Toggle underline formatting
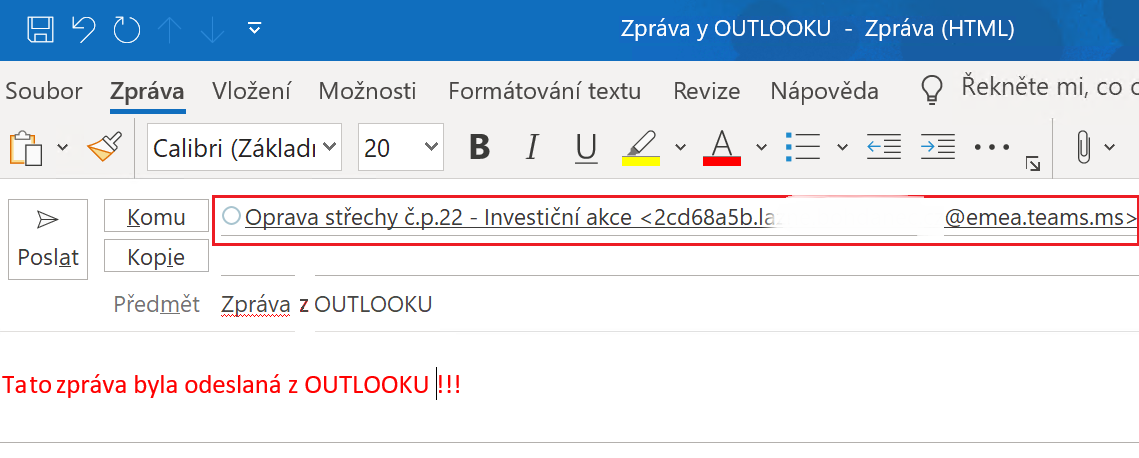Viewport: 1139px width, 458px height. 585,147
